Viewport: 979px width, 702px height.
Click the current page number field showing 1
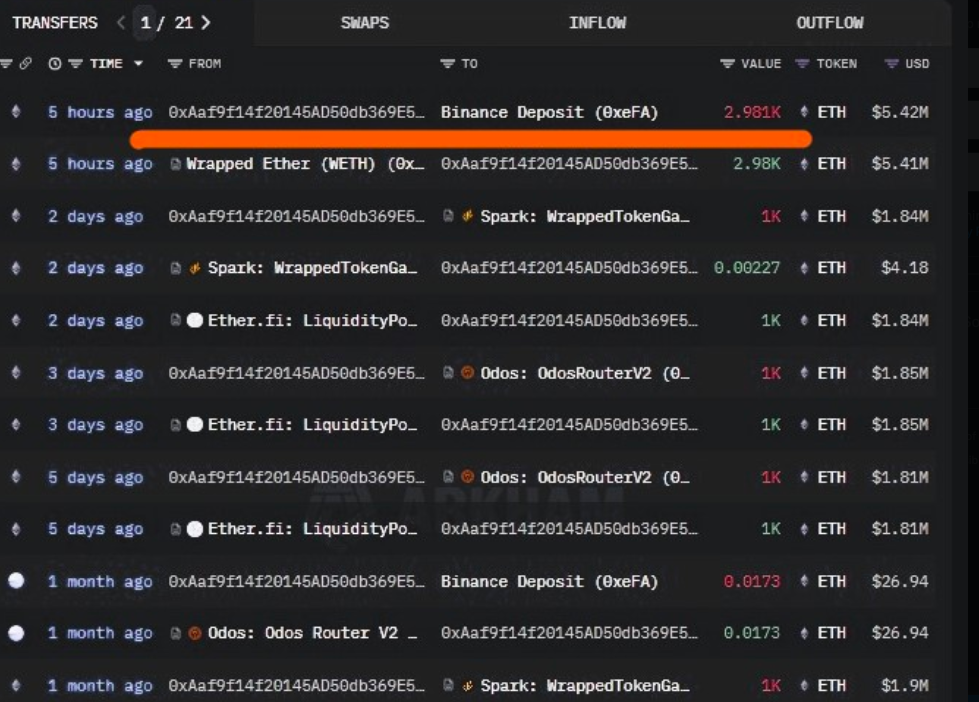pos(145,23)
